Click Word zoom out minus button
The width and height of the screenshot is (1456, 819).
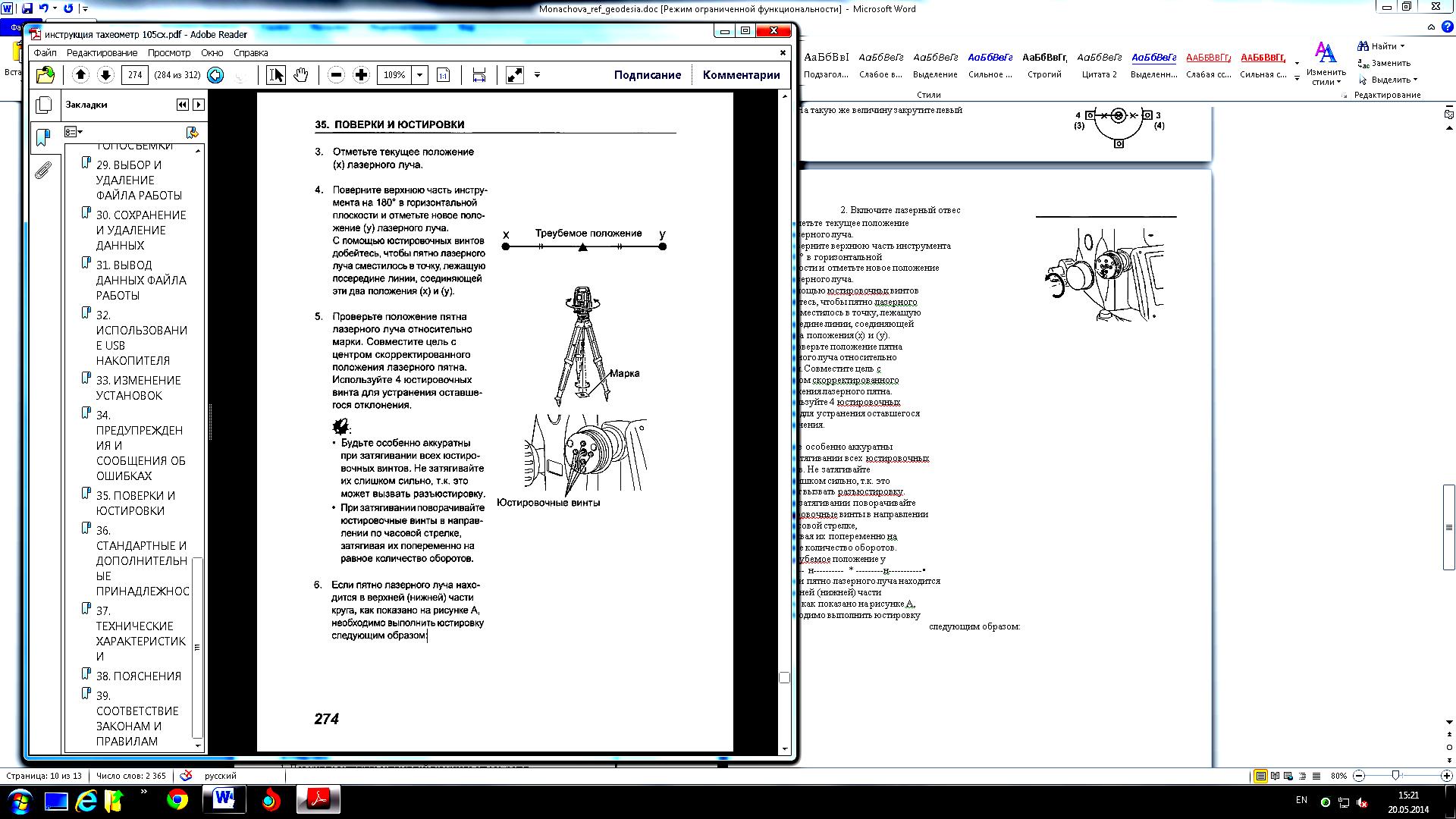tap(1359, 776)
